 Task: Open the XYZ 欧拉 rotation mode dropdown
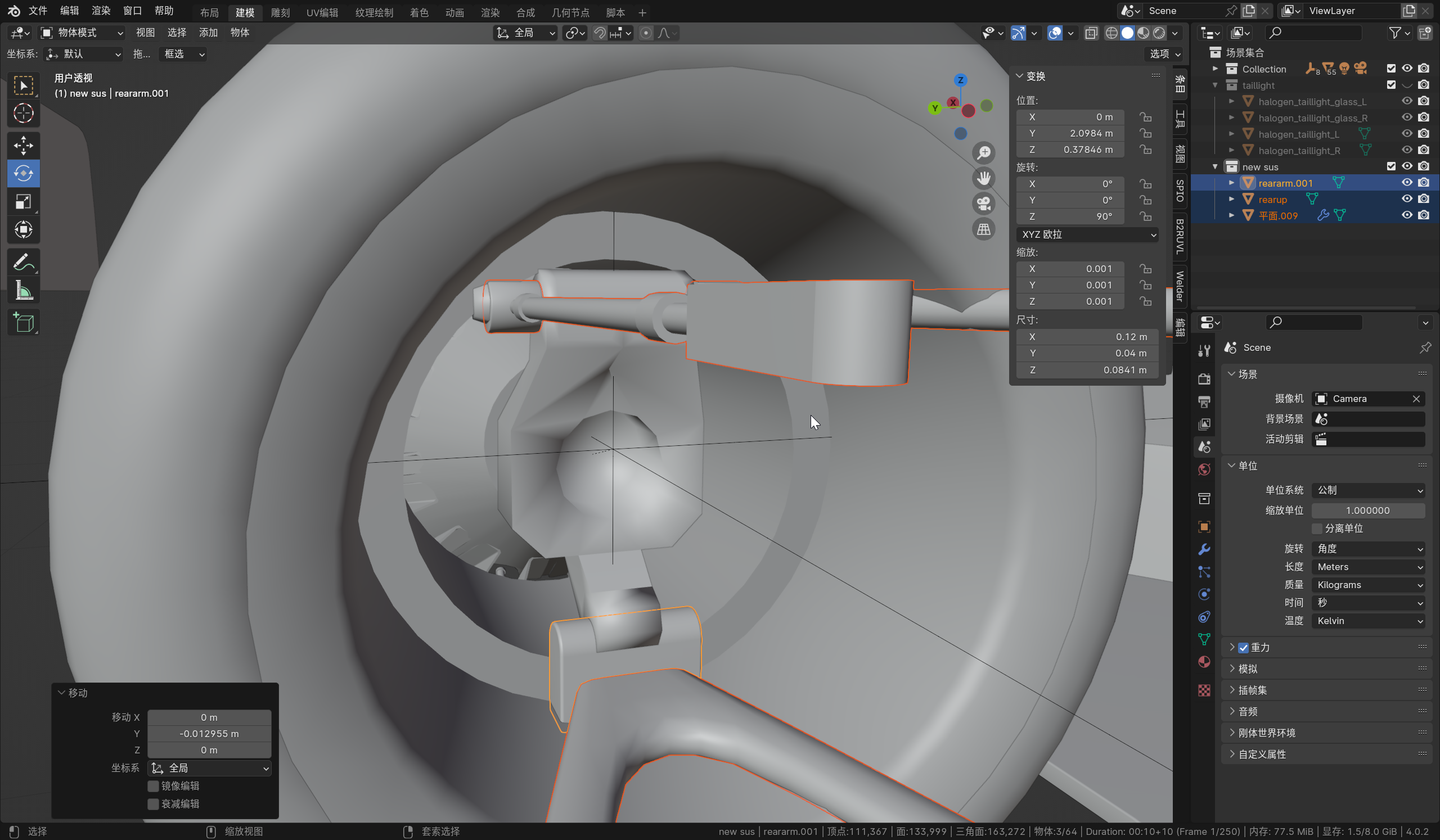[1087, 234]
